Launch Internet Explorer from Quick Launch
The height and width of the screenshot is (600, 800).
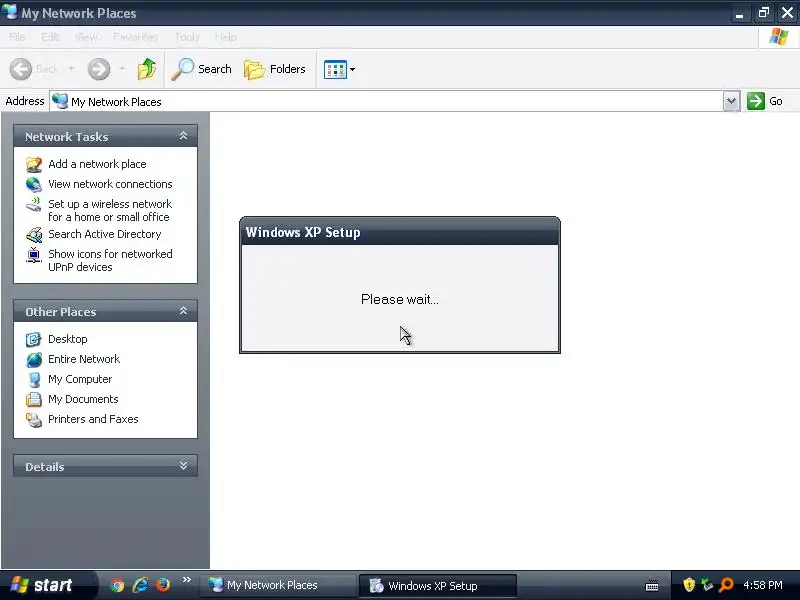click(x=140, y=585)
